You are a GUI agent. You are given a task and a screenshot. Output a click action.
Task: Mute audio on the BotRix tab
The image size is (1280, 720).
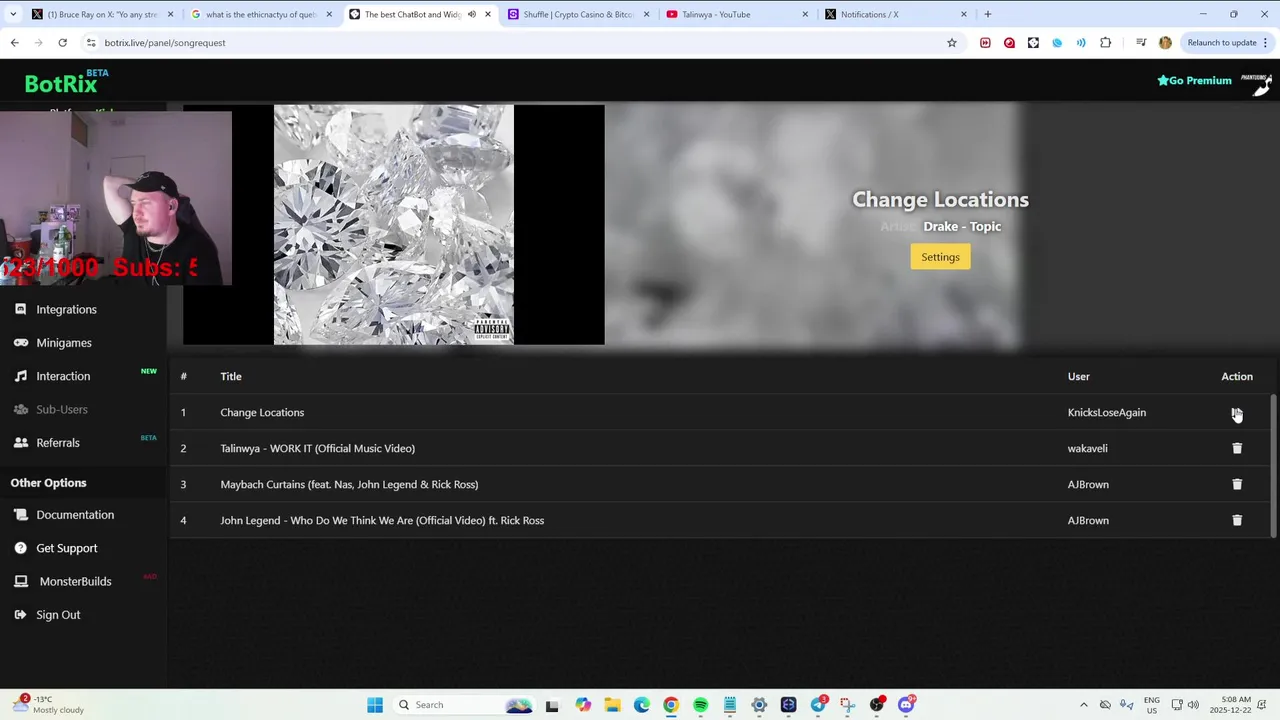coord(471,14)
